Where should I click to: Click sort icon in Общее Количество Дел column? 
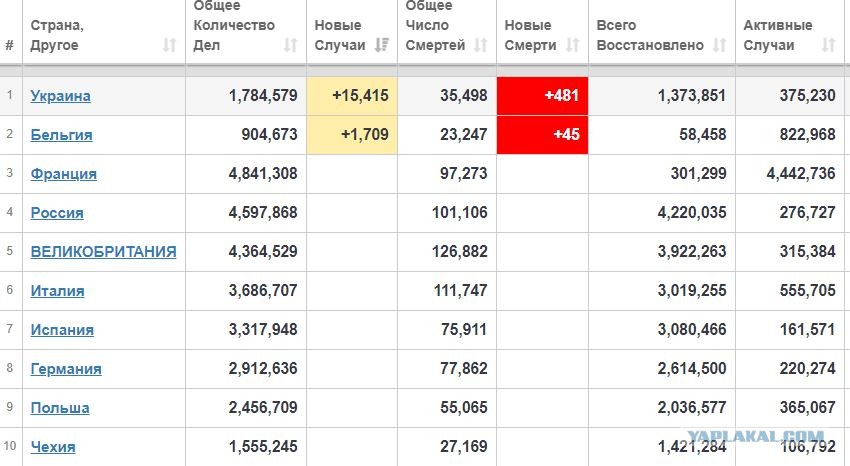[x=291, y=45]
